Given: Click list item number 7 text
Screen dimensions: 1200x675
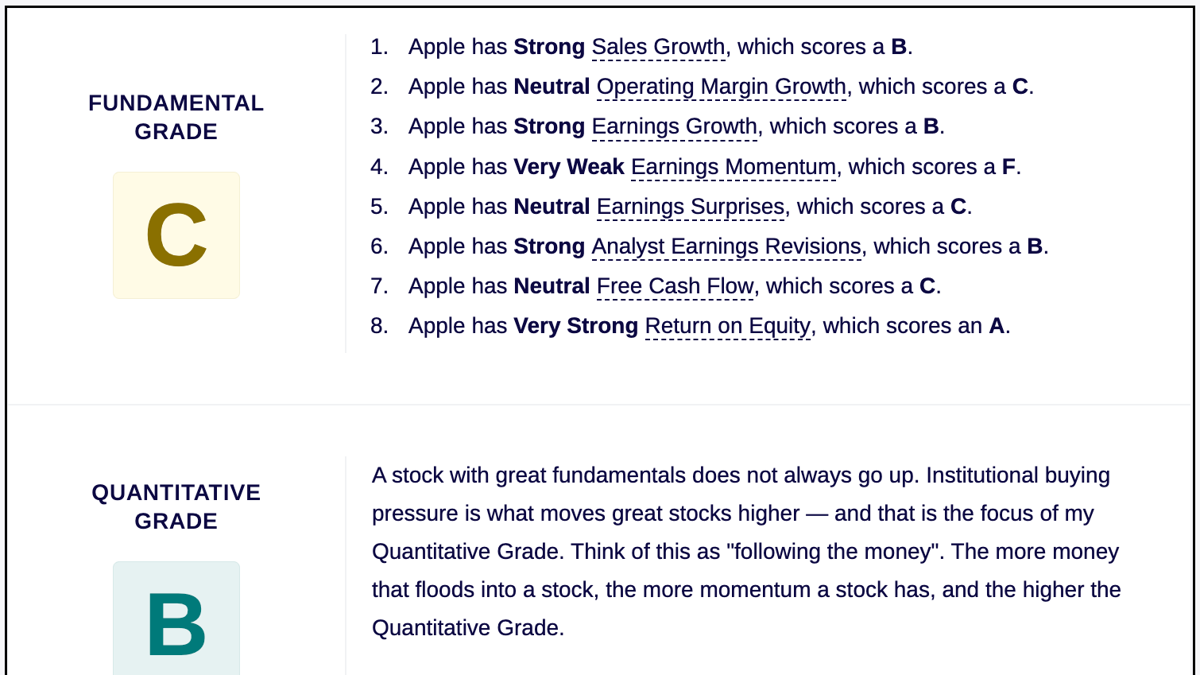Looking at the screenshot, I should pos(674,287).
